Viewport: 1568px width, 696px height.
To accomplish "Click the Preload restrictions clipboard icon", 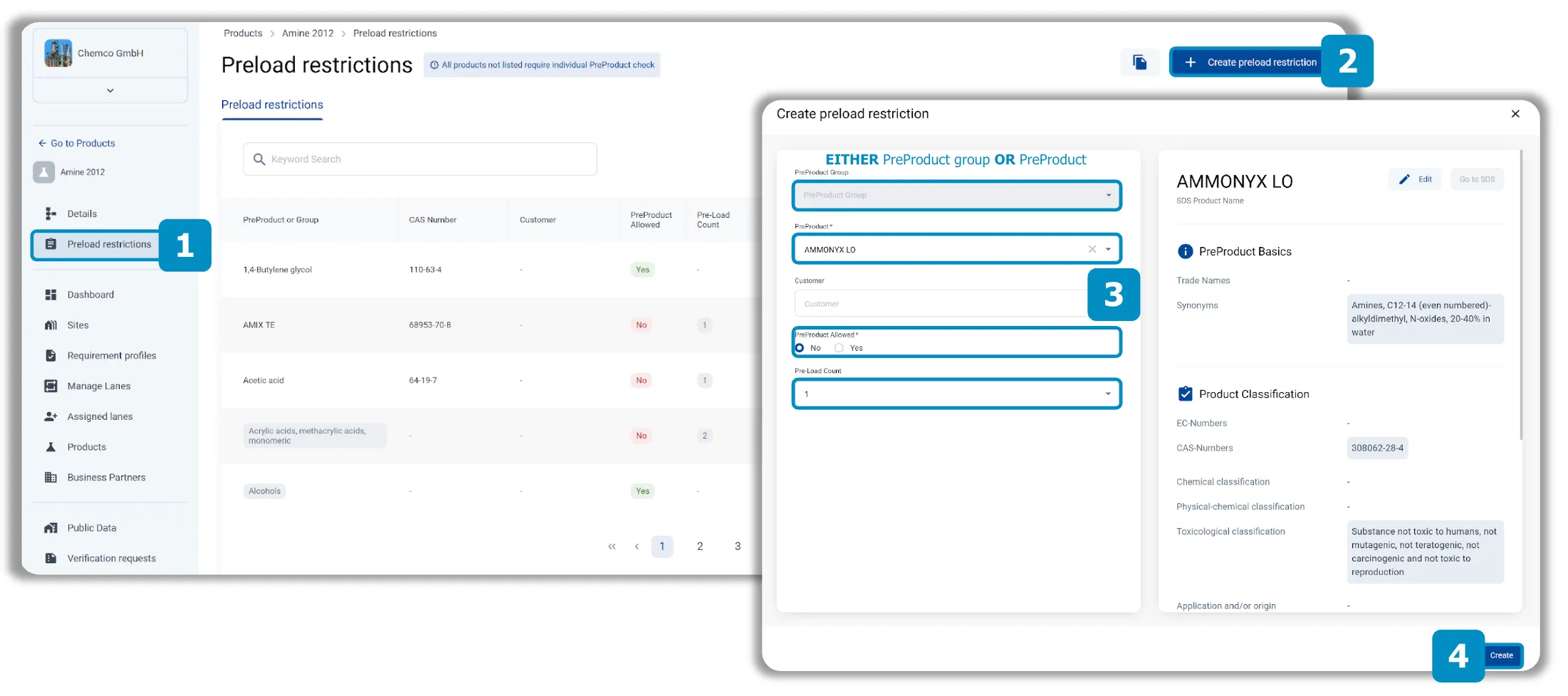I will [51, 244].
